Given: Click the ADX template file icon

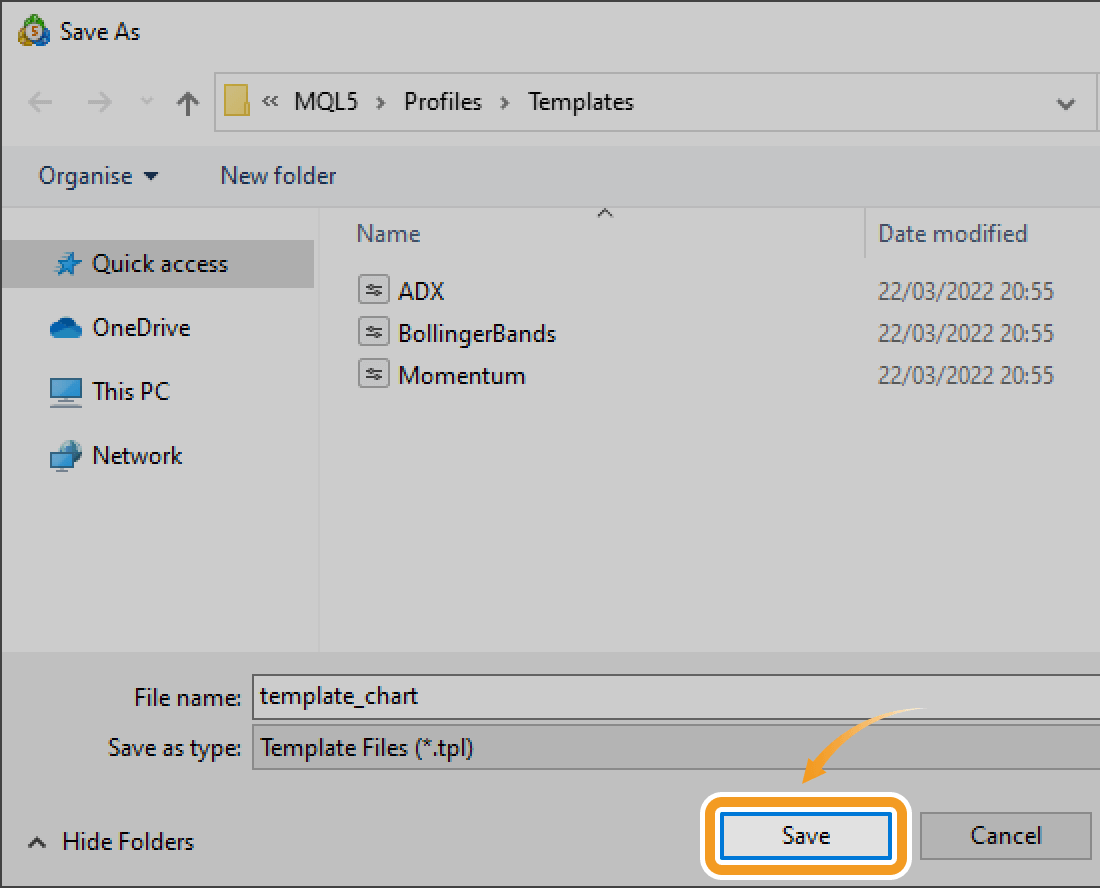Looking at the screenshot, I should (373, 289).
